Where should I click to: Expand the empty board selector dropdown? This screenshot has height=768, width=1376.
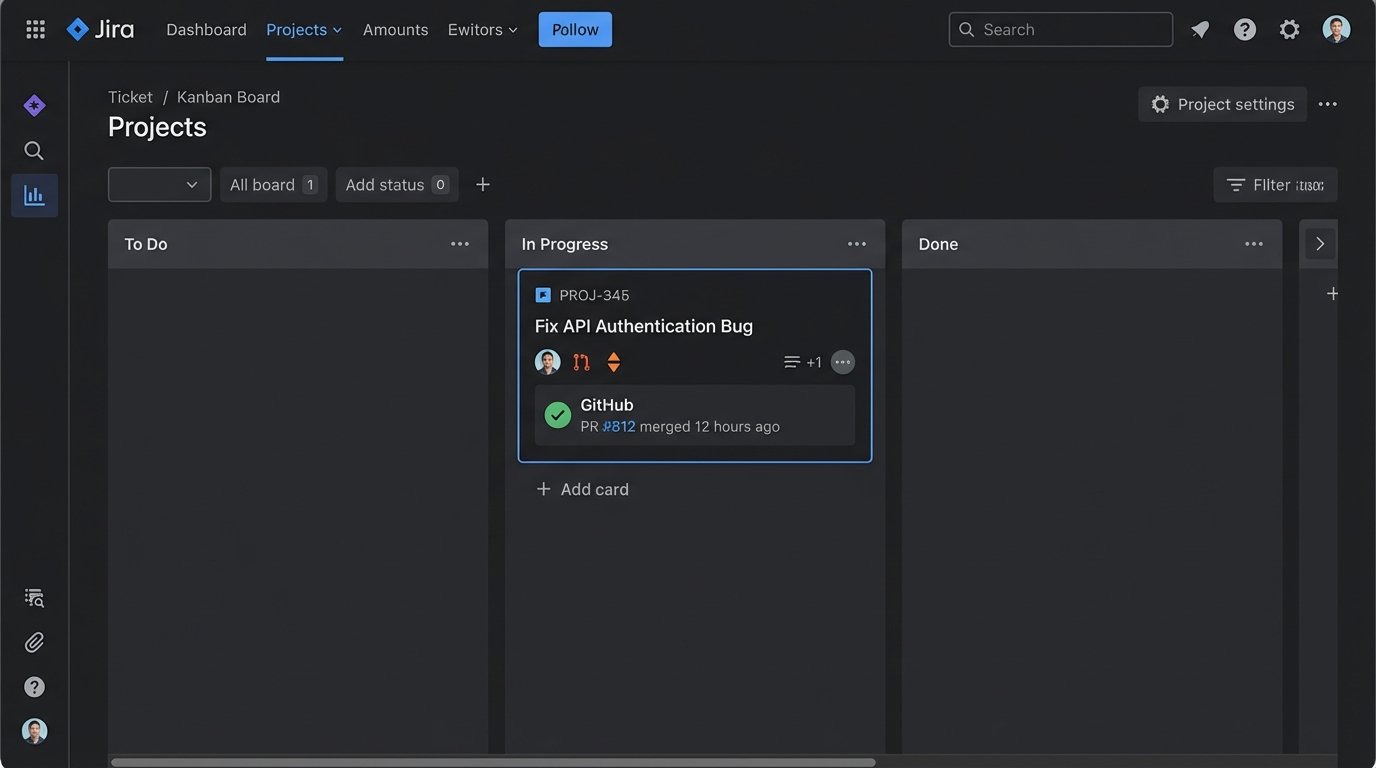pos(159,184)
